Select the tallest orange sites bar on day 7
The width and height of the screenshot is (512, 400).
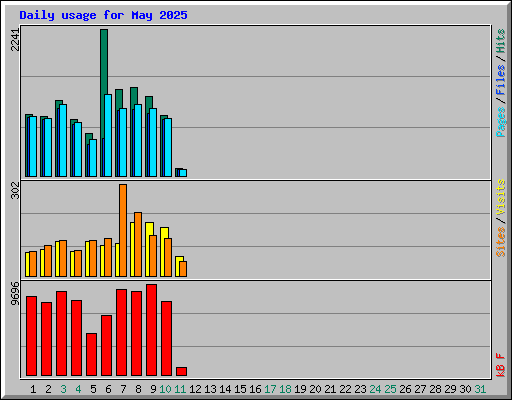[x=123, y=230]
